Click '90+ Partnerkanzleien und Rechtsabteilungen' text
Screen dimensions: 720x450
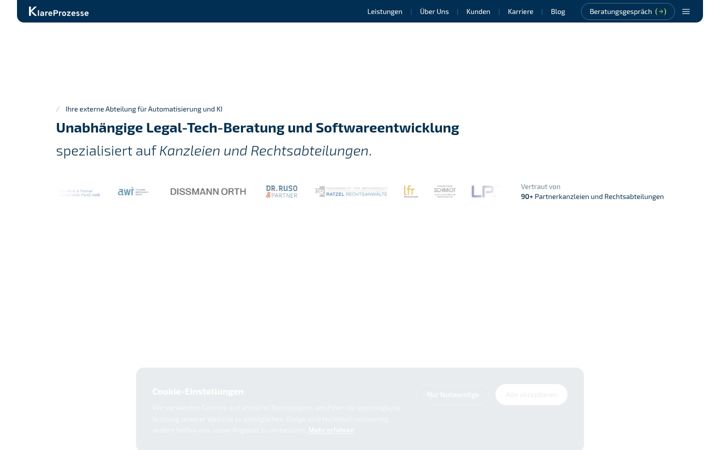tap(592, 197)
